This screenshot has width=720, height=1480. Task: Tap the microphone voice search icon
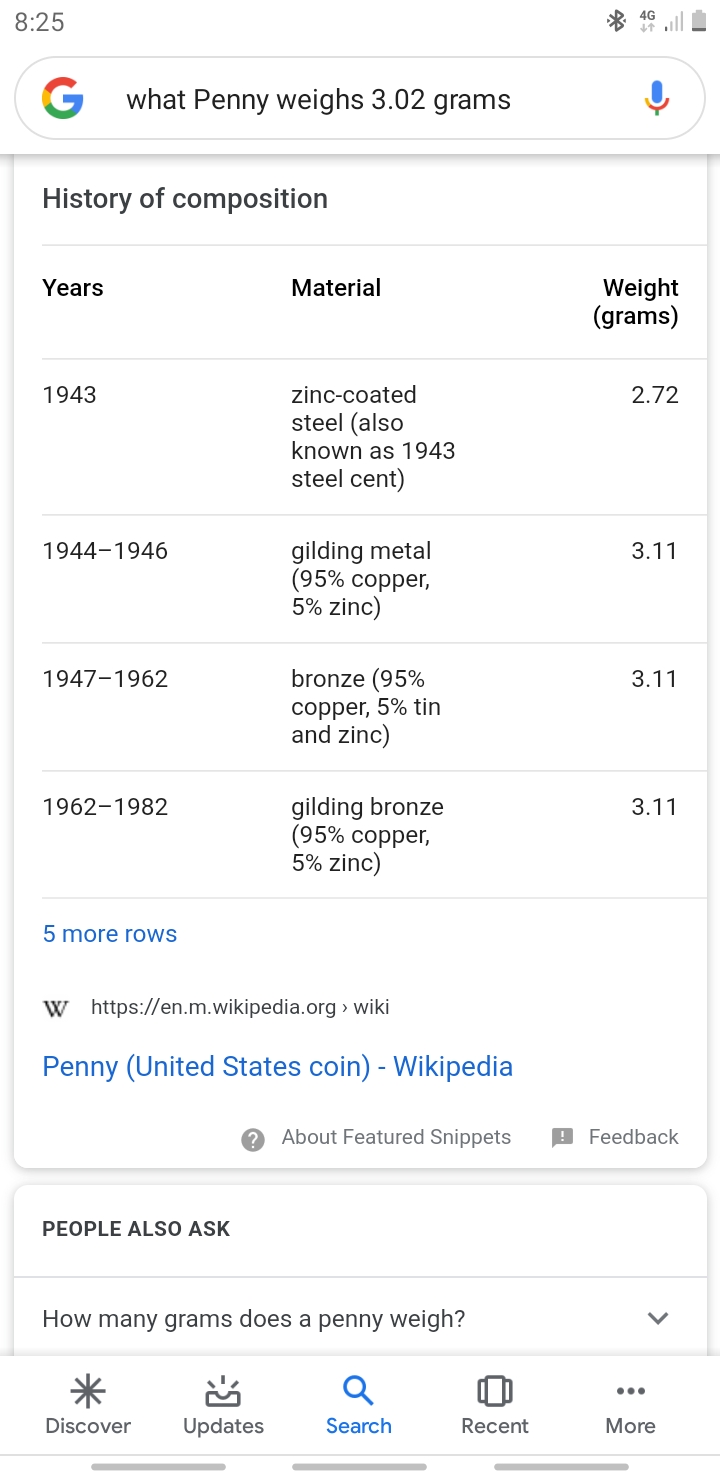tap(656, 99)
